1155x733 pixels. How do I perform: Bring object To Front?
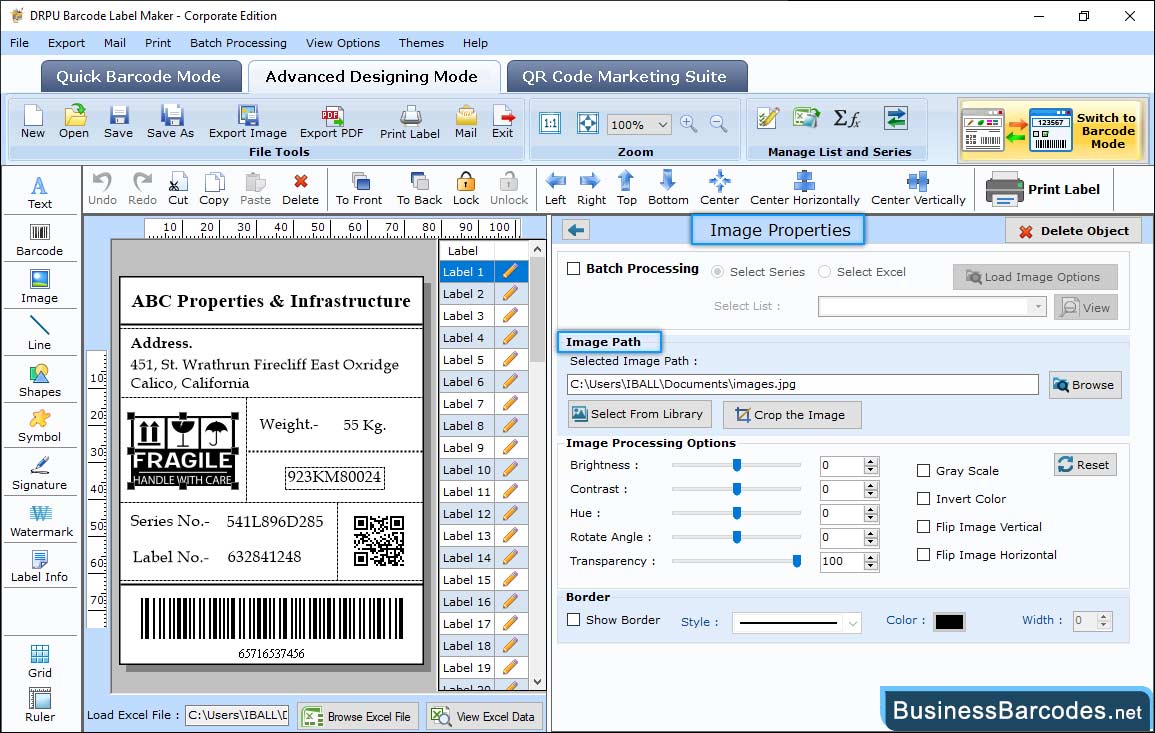(359, 189)
